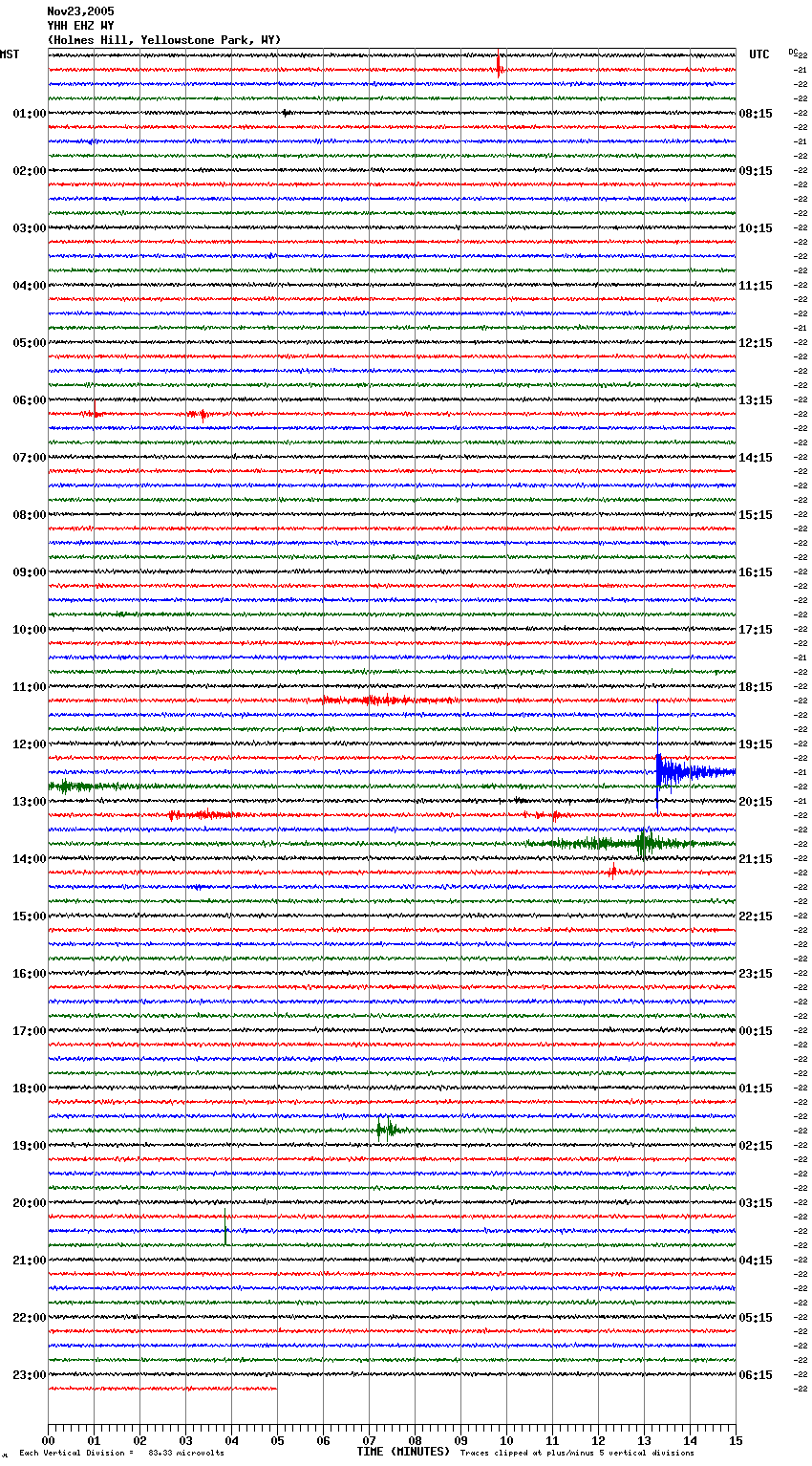812x1466 pixels.
Task: Select the 08:00 MST time label
Action: (29, 515)
